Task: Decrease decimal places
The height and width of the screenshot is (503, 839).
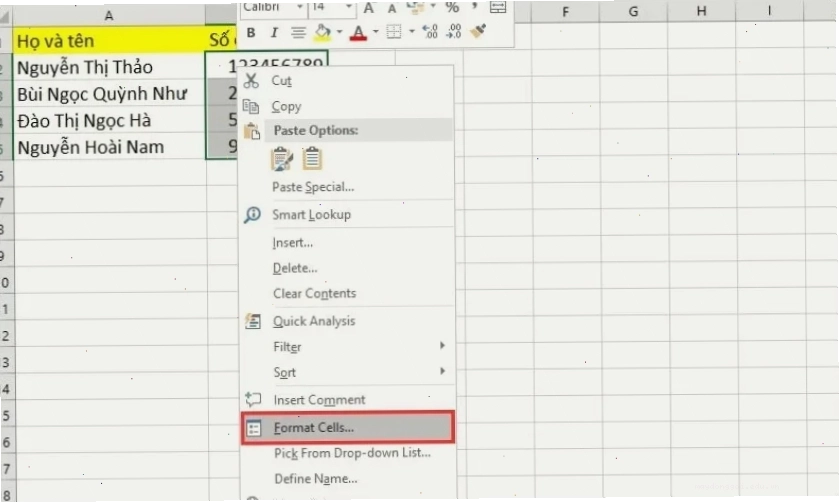Action: tap(453, 32)
